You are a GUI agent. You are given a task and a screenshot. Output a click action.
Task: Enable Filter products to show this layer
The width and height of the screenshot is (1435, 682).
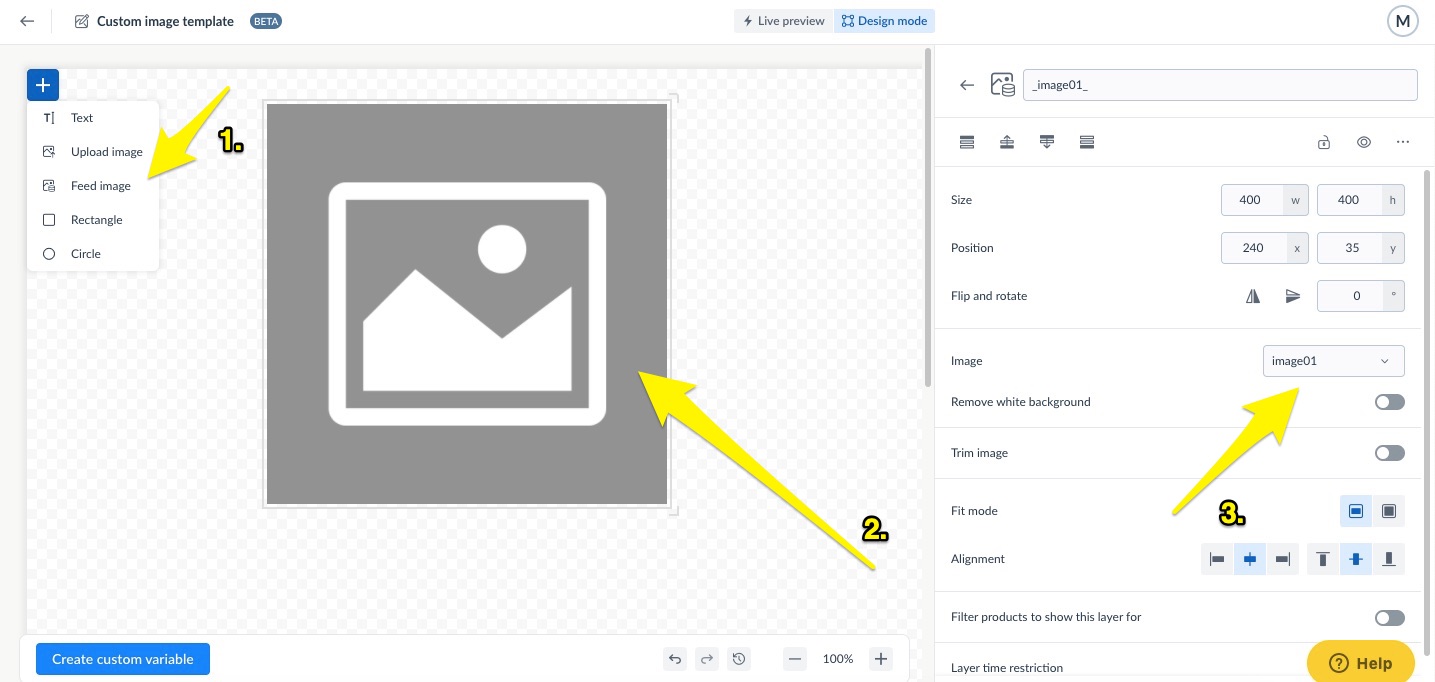tap(1389, 618)
